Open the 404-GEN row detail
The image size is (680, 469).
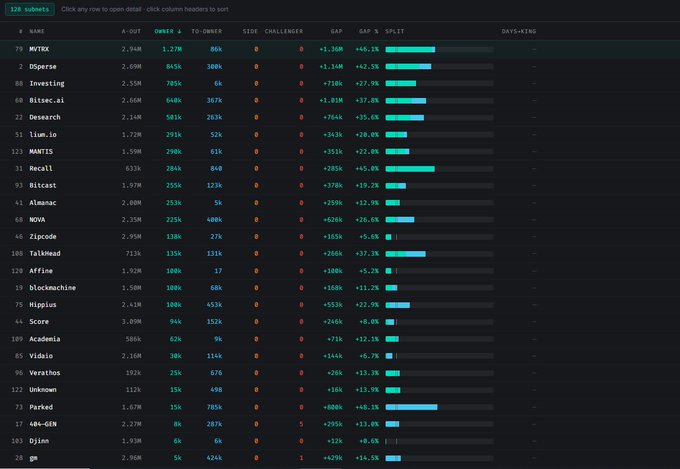(x=340, y=424)
